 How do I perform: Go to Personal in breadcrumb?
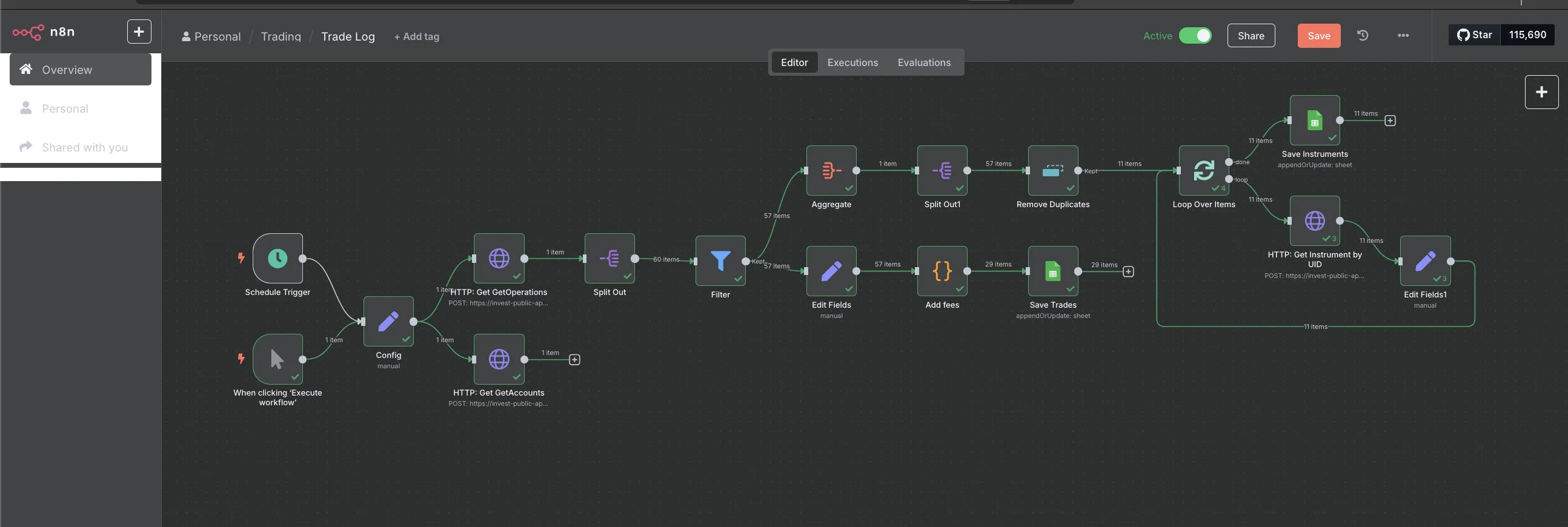pos(211,36)
